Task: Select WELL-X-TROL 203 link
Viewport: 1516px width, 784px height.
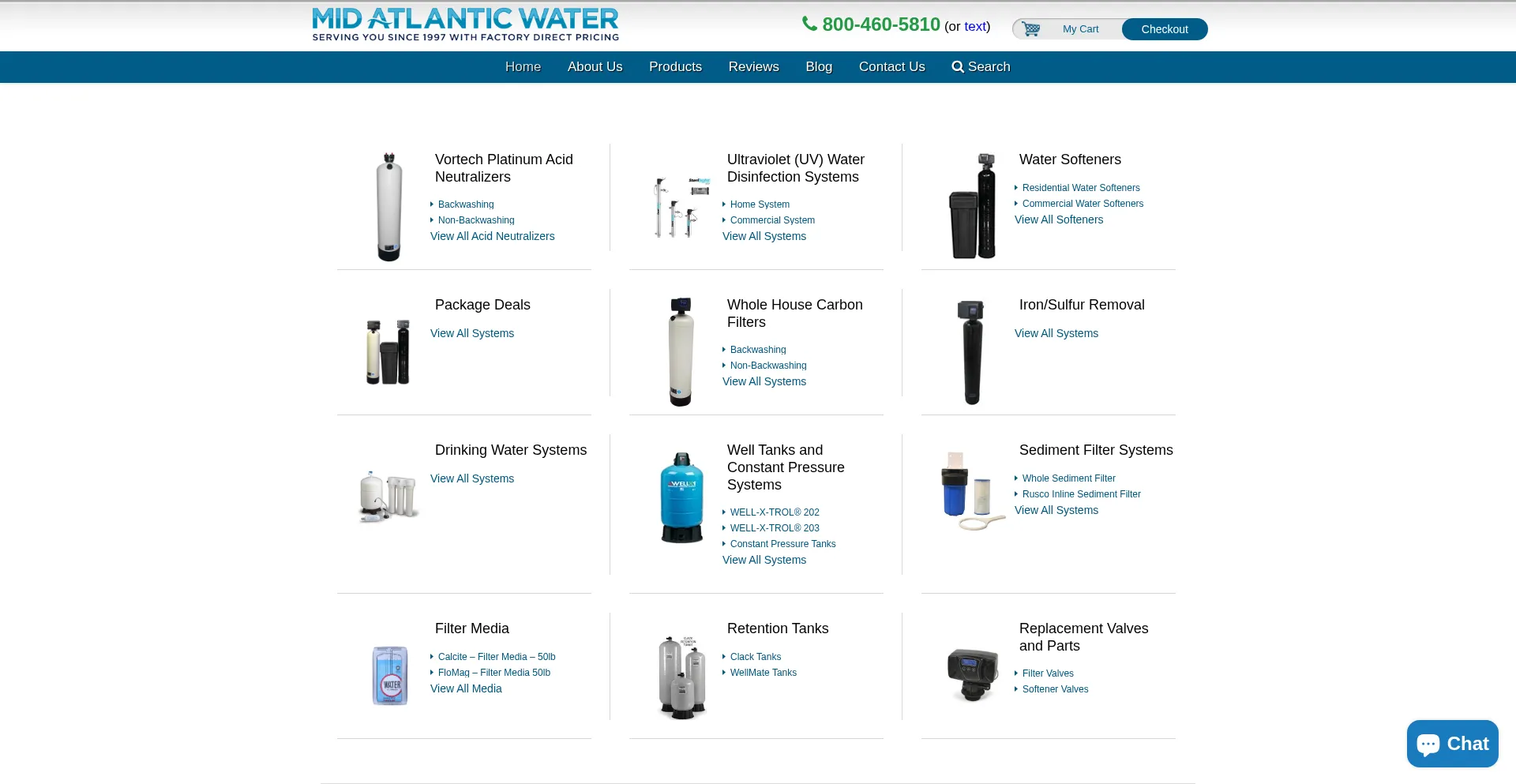Action: (775, 528)
